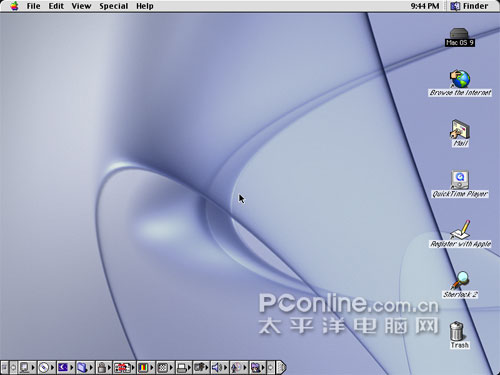Viewport: 500px width, 375px height.
Task: Open the File menu
Action: click(34, 6)
